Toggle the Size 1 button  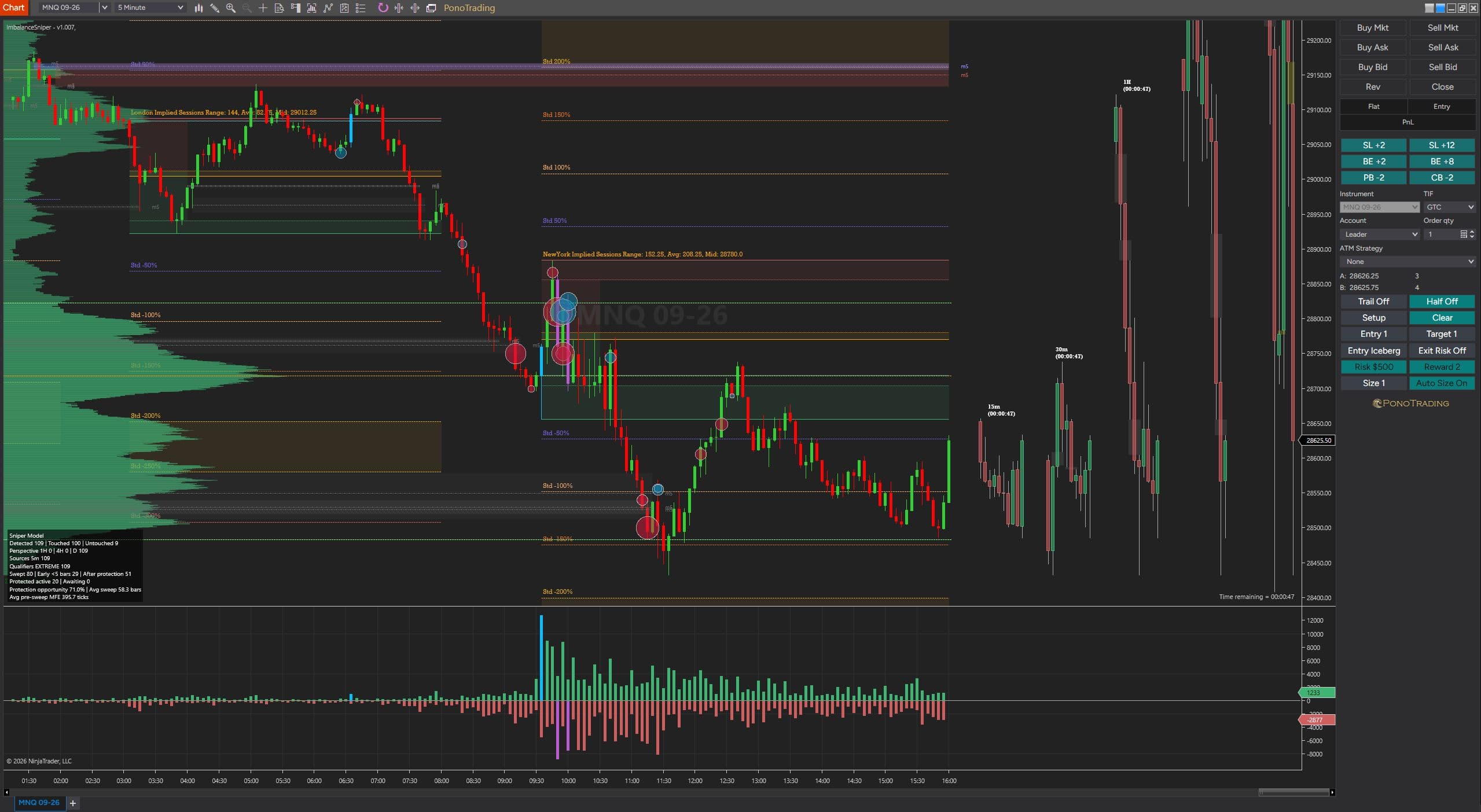tap(1373, 383)
